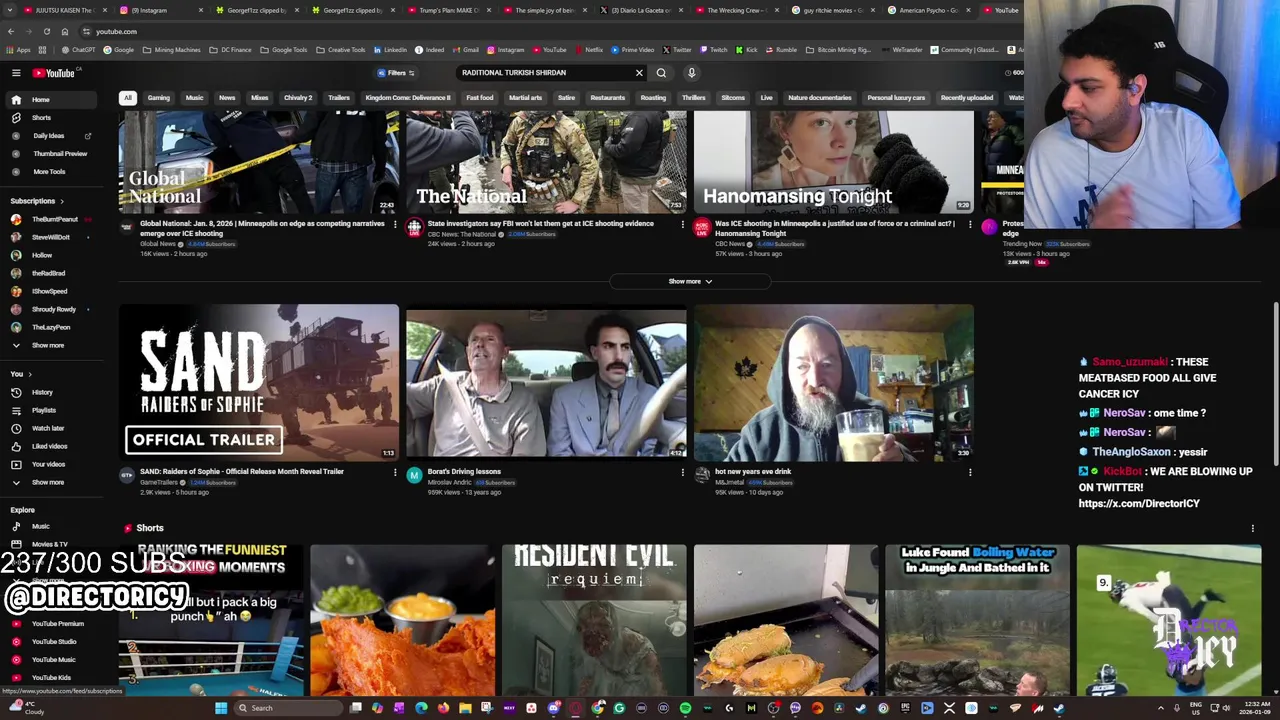Expand Show more under Subscriptions
The width and height of the screenshot is (1280, 720).
point(53,345)
